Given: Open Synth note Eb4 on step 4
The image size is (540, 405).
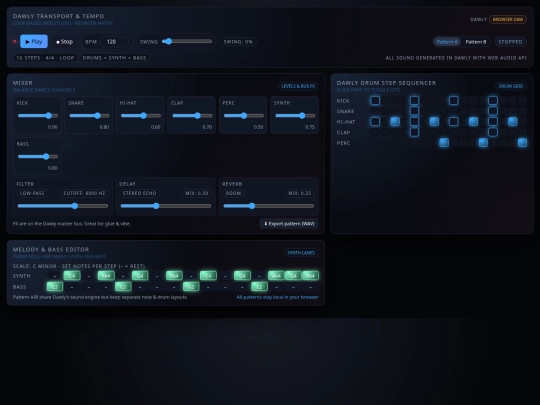Looking at the screenshot, I should [106, 276].
